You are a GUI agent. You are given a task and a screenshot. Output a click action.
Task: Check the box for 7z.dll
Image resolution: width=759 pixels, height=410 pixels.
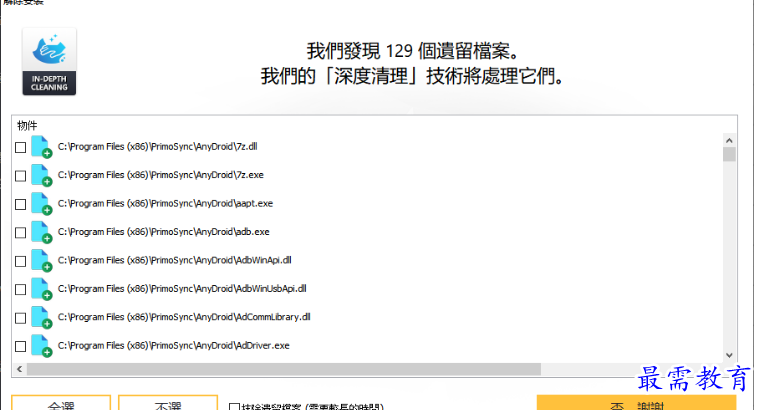point(20,147)
